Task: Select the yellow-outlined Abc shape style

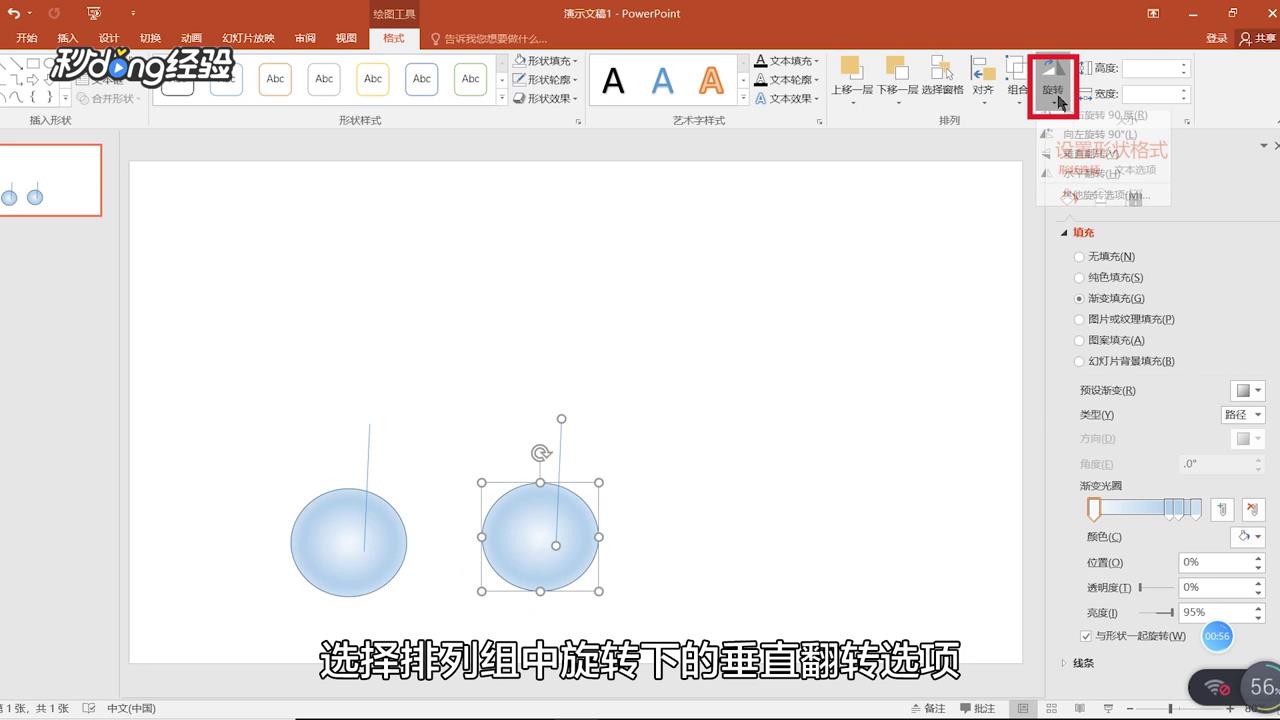Action: click(373, 79)
